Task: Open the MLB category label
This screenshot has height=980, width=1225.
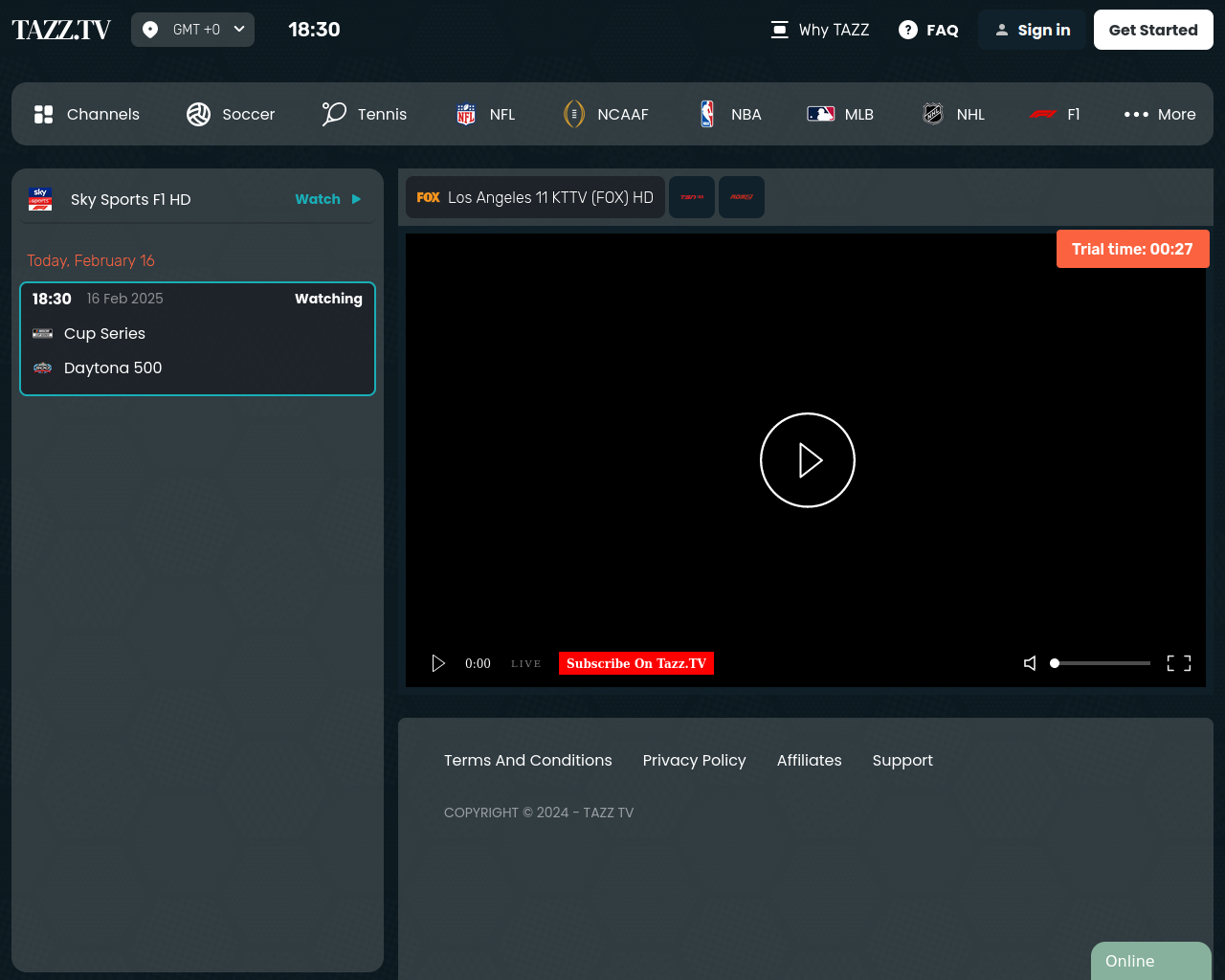Action: coord(859,114)
